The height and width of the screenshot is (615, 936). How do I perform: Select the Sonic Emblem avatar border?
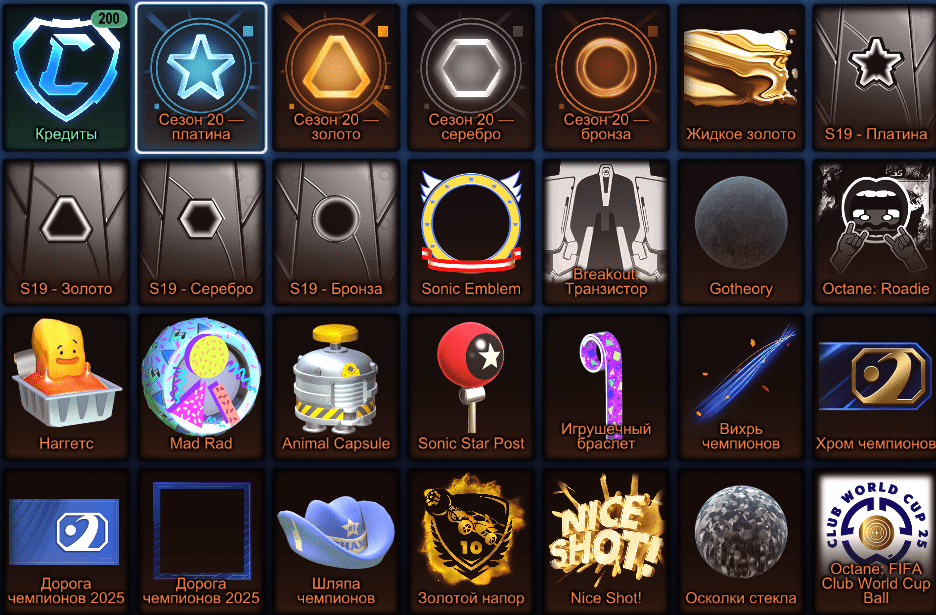471,232
